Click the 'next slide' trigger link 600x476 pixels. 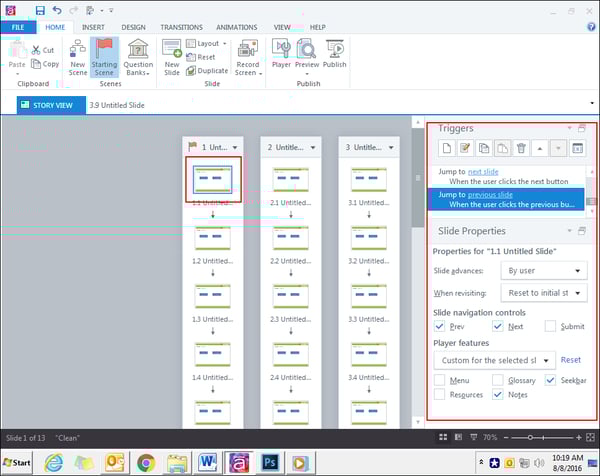(x=483, y=172)
